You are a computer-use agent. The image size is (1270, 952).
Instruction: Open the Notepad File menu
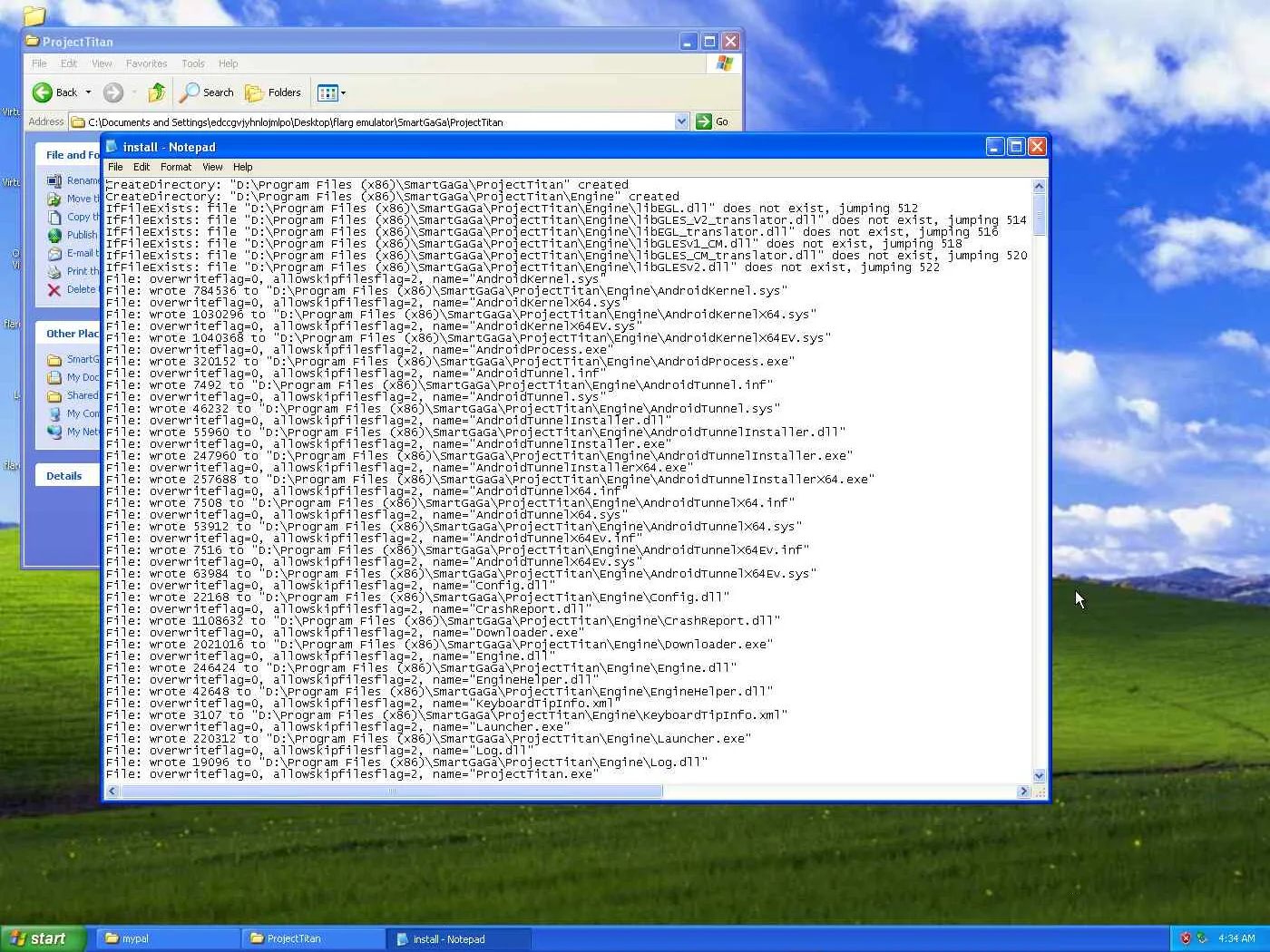pos(115,167)
